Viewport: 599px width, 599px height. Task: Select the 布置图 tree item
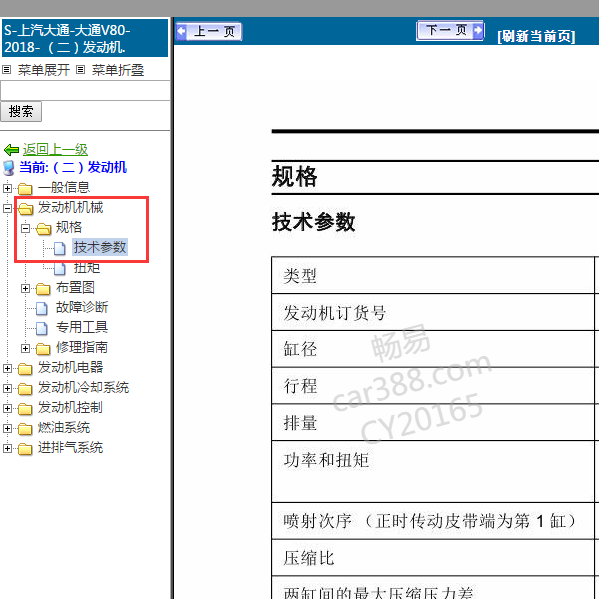tap(75, 287)
